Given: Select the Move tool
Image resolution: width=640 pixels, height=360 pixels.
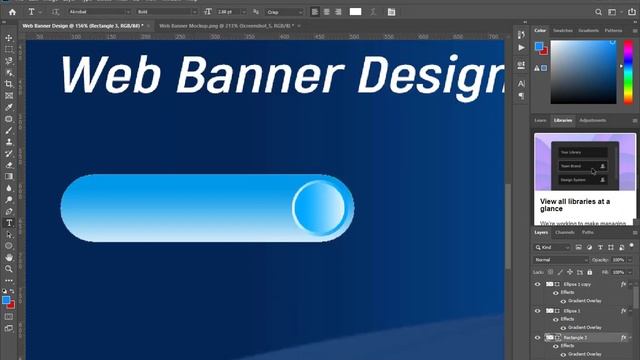Looking at the screenshot, I should click(x=9, y=38).
